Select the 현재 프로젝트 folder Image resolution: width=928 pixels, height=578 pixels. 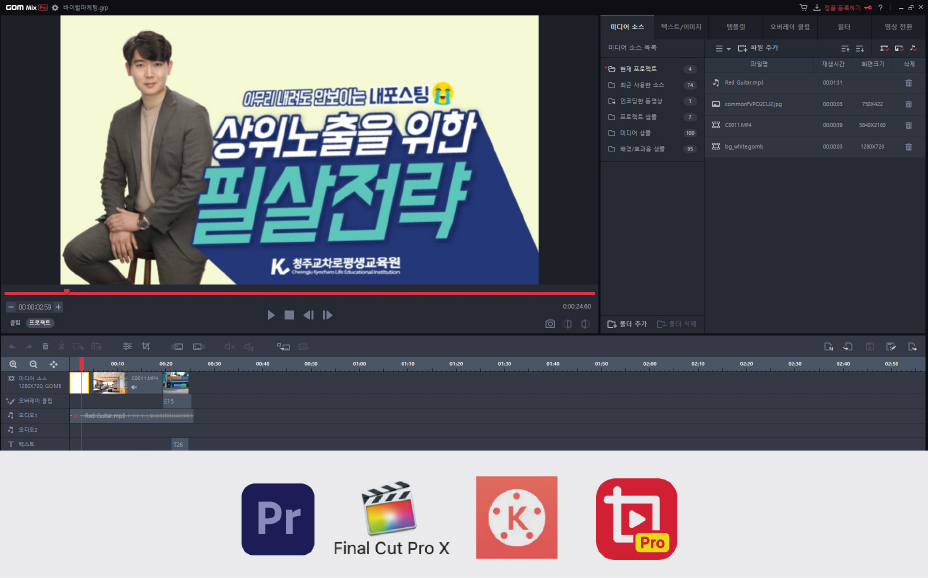point(651,69)
